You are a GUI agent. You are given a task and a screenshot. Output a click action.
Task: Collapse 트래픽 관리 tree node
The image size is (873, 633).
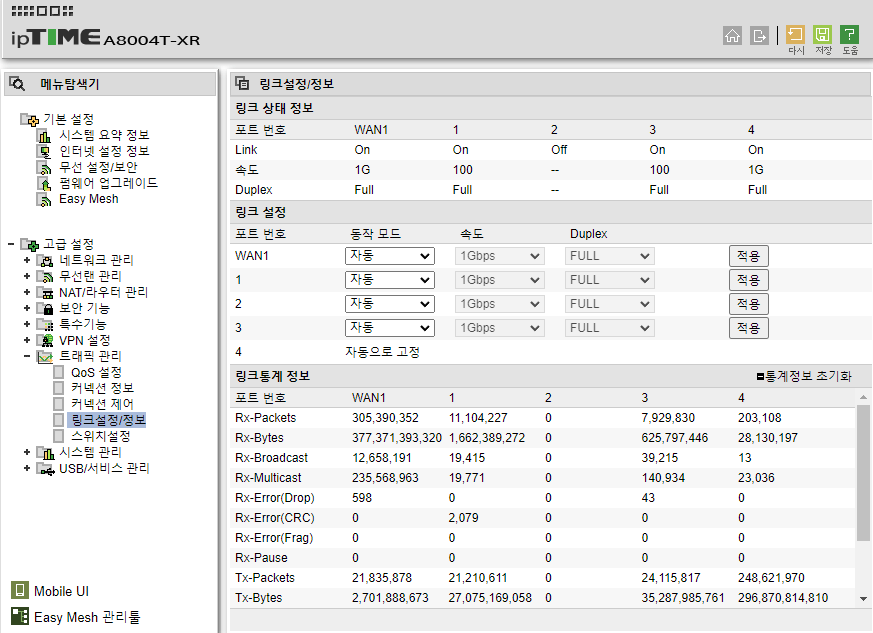(x=27, y=356)
